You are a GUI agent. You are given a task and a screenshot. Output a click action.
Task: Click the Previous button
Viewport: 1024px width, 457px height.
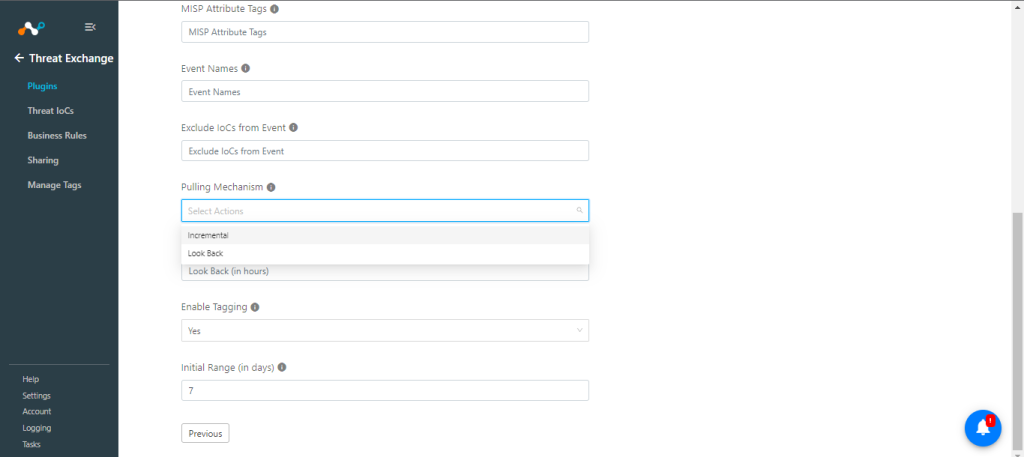tap(205, 433)
